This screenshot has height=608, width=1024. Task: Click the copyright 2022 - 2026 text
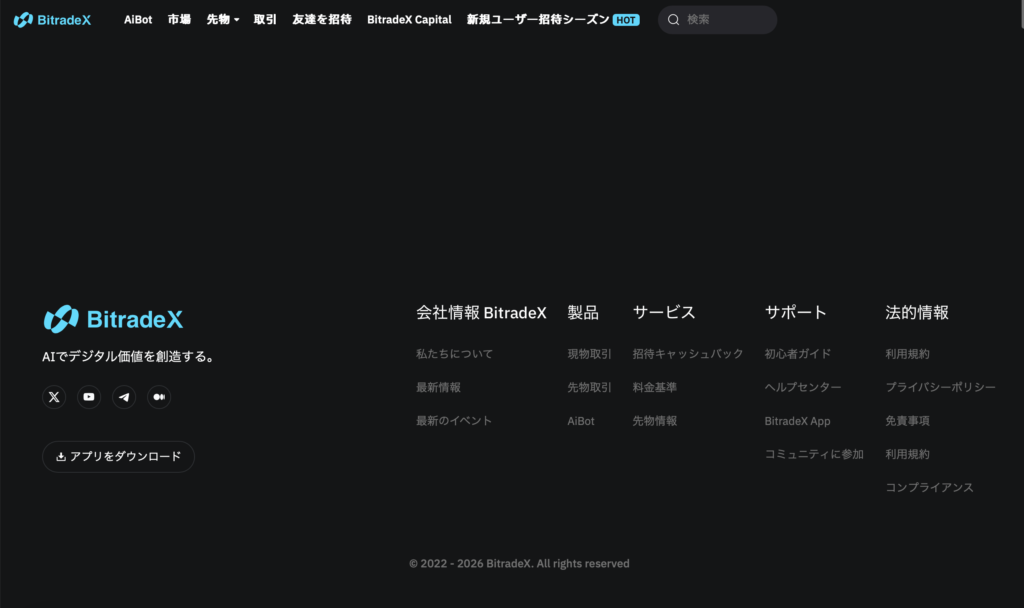coord(519,564)
